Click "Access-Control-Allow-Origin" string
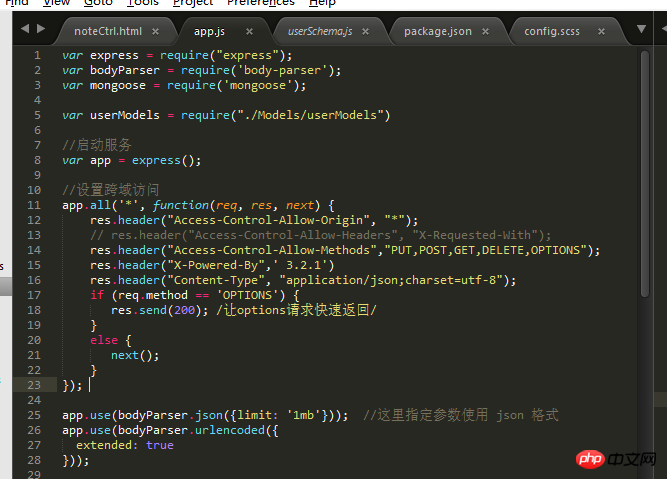The width and height of the screenshot is (667, 479). [x=268, y=220]
